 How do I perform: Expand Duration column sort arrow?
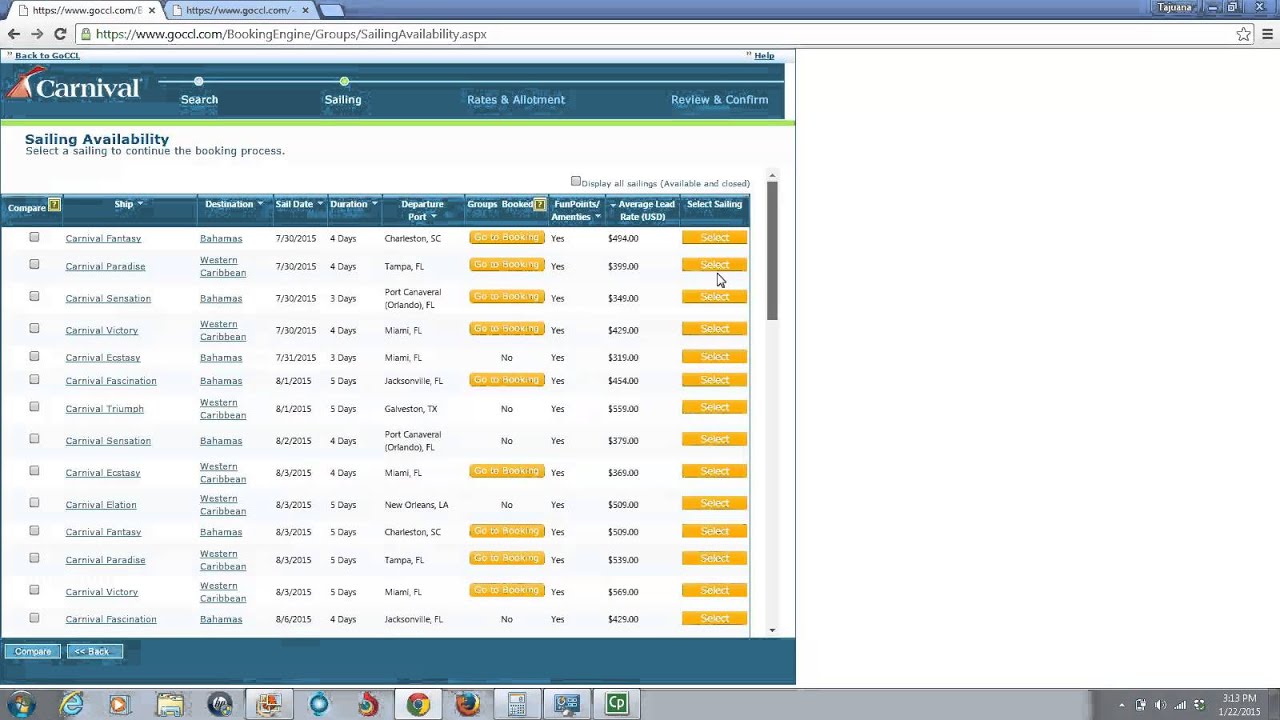pyautogui.click(x=375, y=204)
